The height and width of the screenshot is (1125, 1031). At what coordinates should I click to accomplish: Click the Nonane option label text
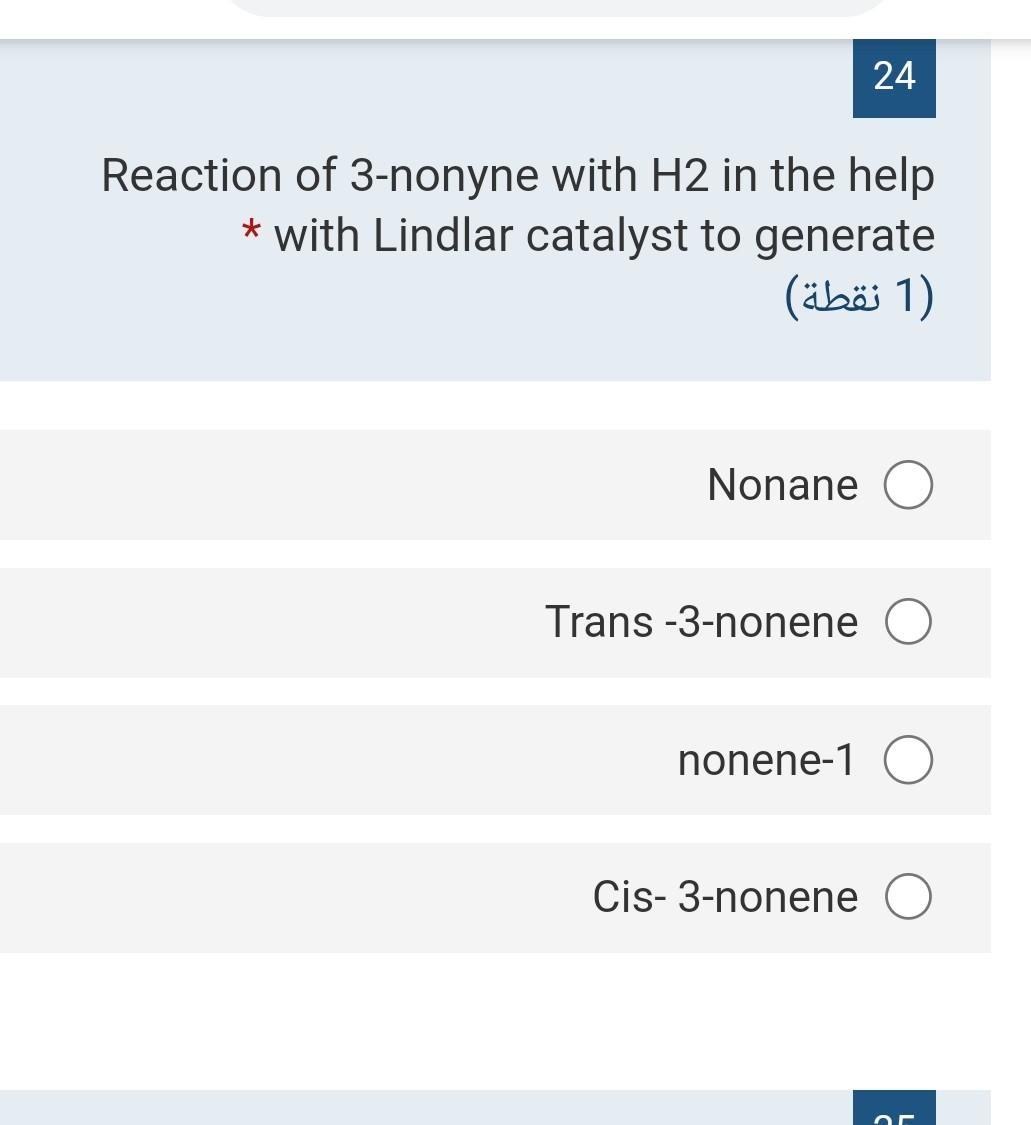tap(782, 484)
